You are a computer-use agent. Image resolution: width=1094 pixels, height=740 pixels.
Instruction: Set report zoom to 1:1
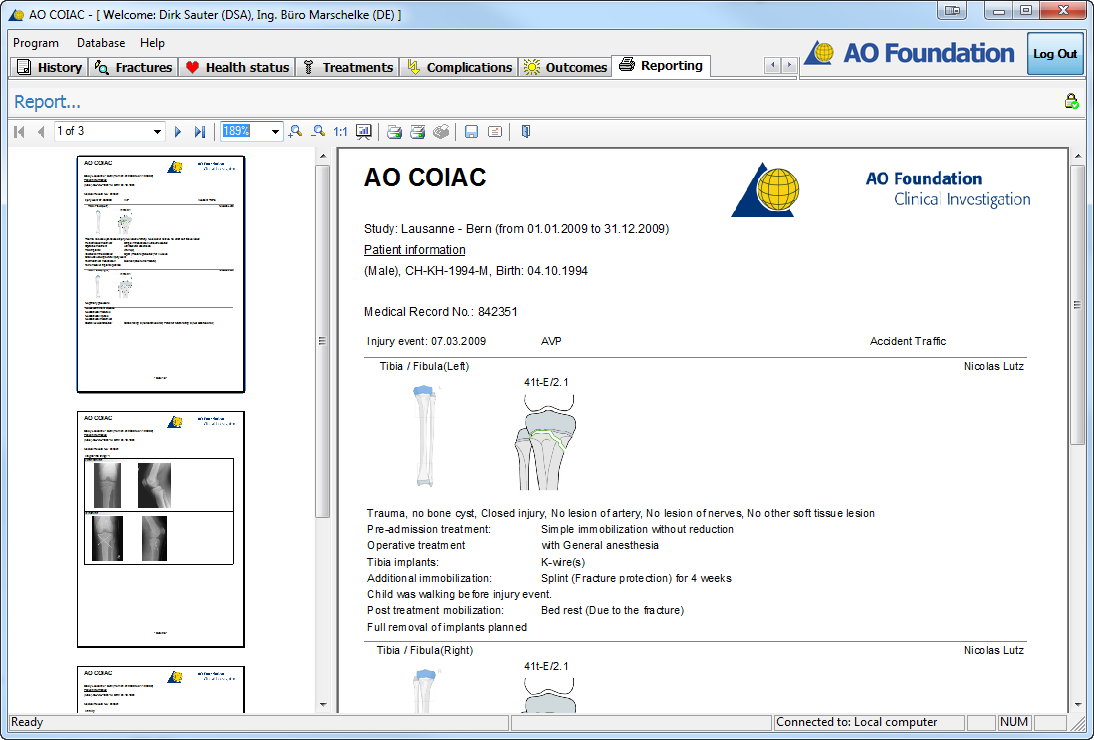(340, 131)
